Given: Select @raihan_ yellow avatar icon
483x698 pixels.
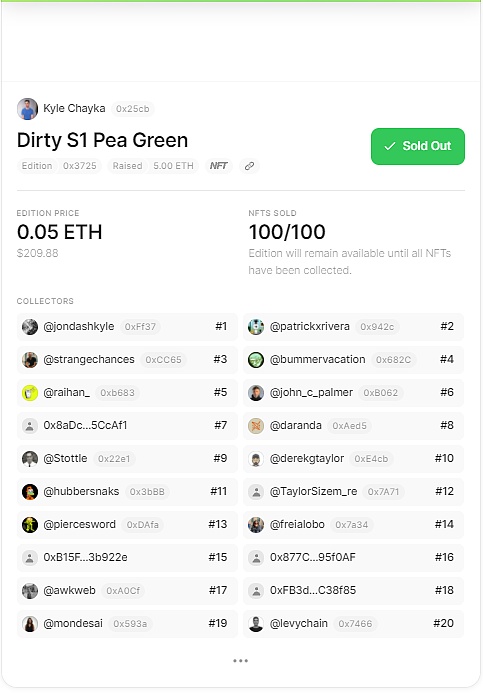Looking at the screenshot, I should 30,393.
